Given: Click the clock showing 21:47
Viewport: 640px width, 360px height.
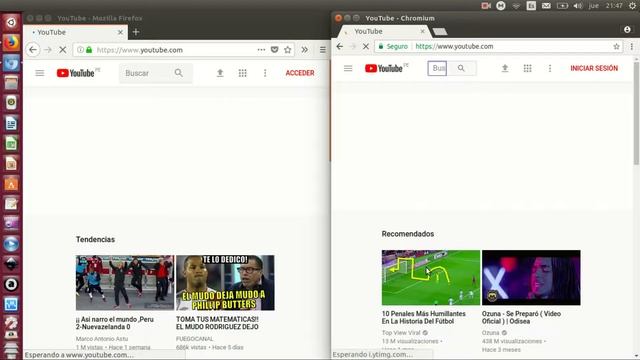Looking at the screenshot, I should [614, 6].
